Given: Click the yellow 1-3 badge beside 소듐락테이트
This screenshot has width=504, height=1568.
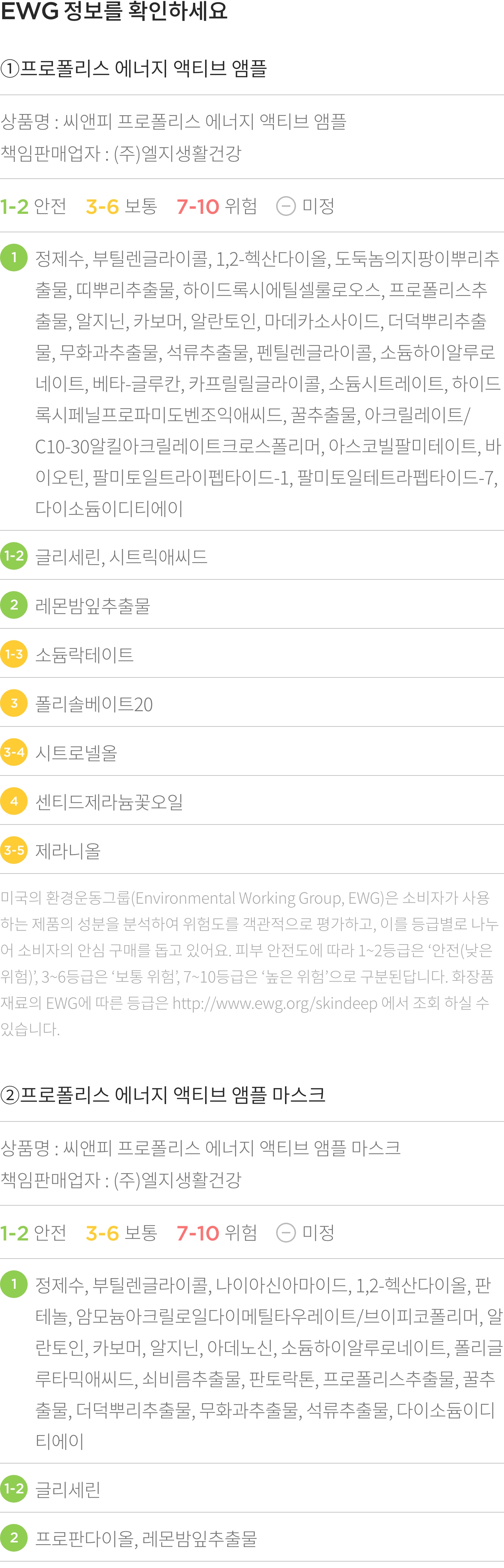Looking at the screenshot, I should pos(14,654).
